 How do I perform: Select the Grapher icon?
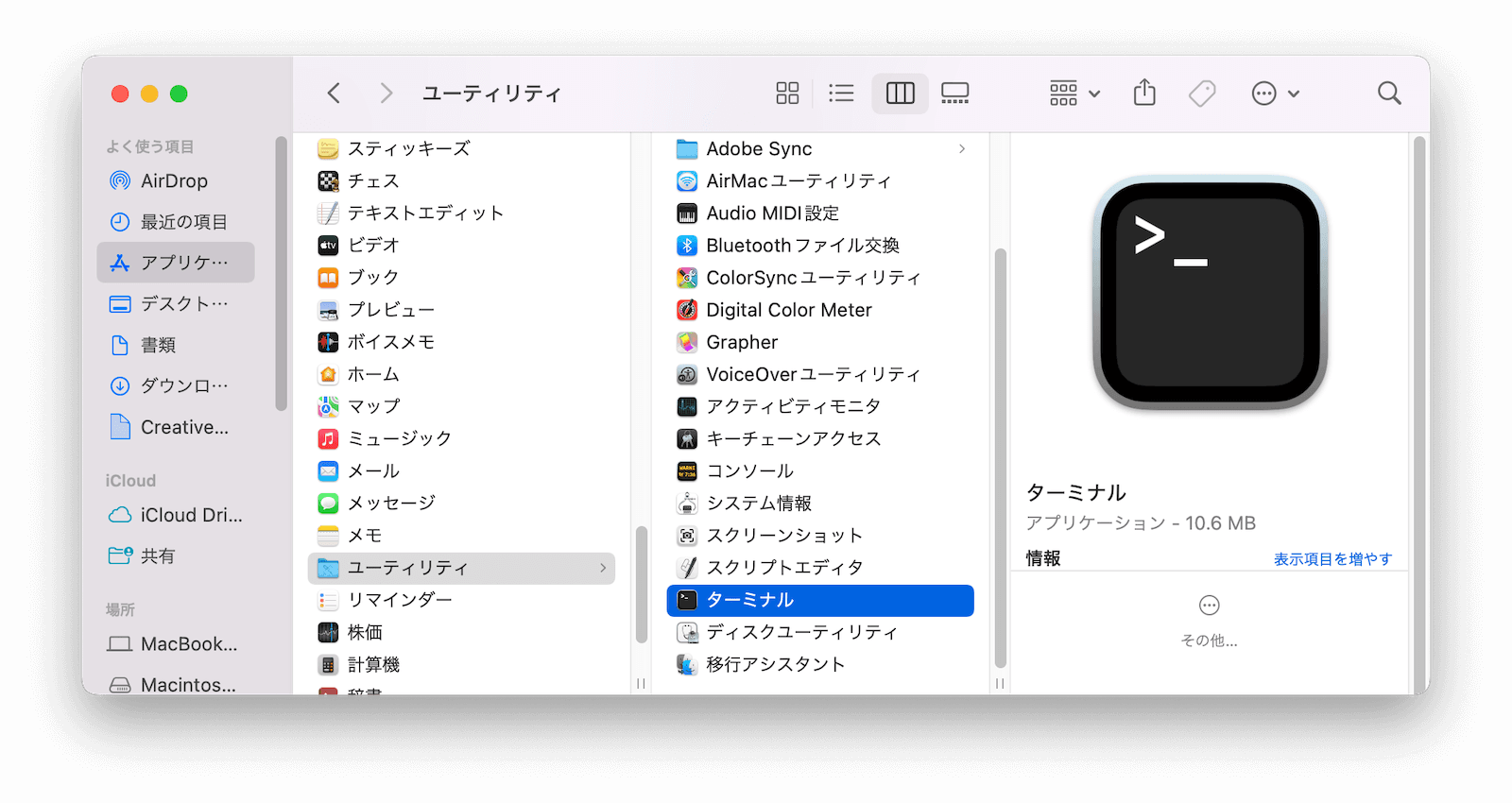tap(687, 342)
